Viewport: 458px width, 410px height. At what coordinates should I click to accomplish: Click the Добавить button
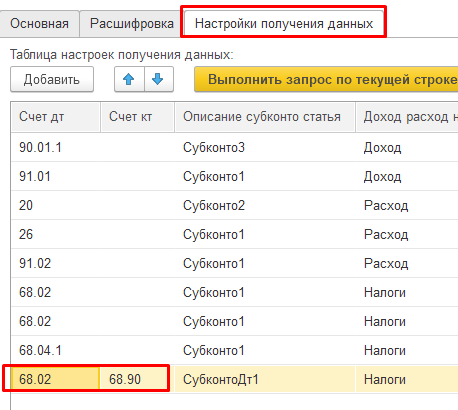[x=52, y=79]
